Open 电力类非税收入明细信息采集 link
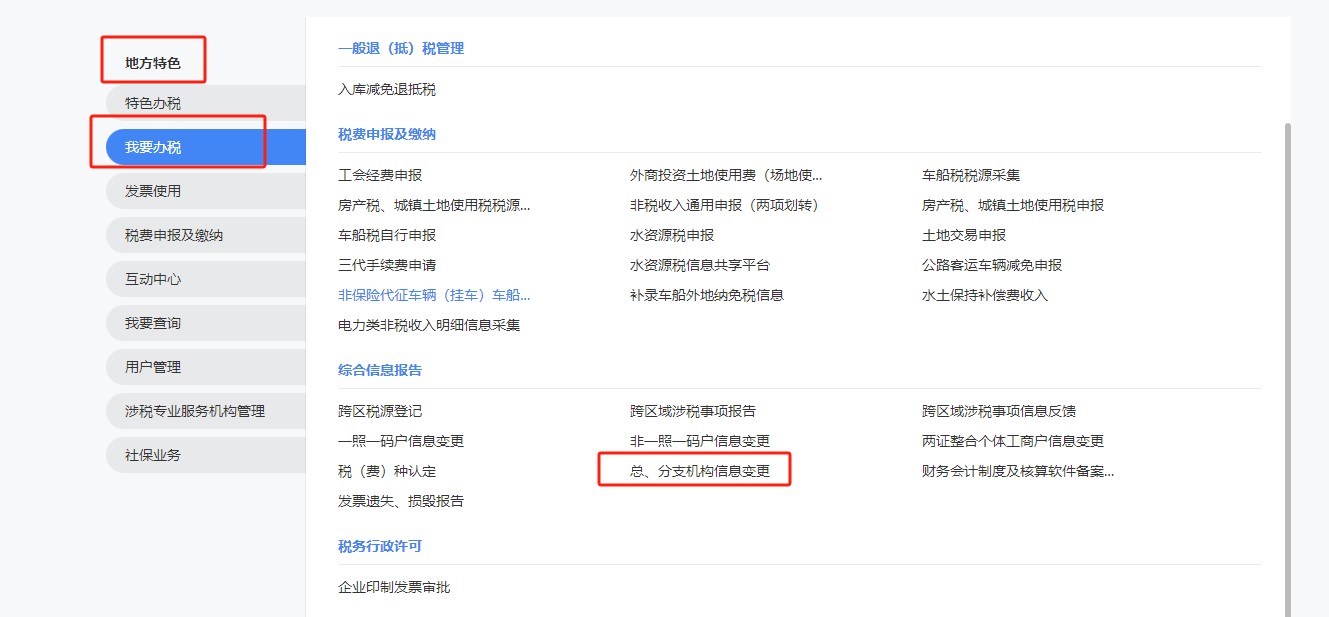This screenshot has width=1329, height=617. (x=429, y=325)
